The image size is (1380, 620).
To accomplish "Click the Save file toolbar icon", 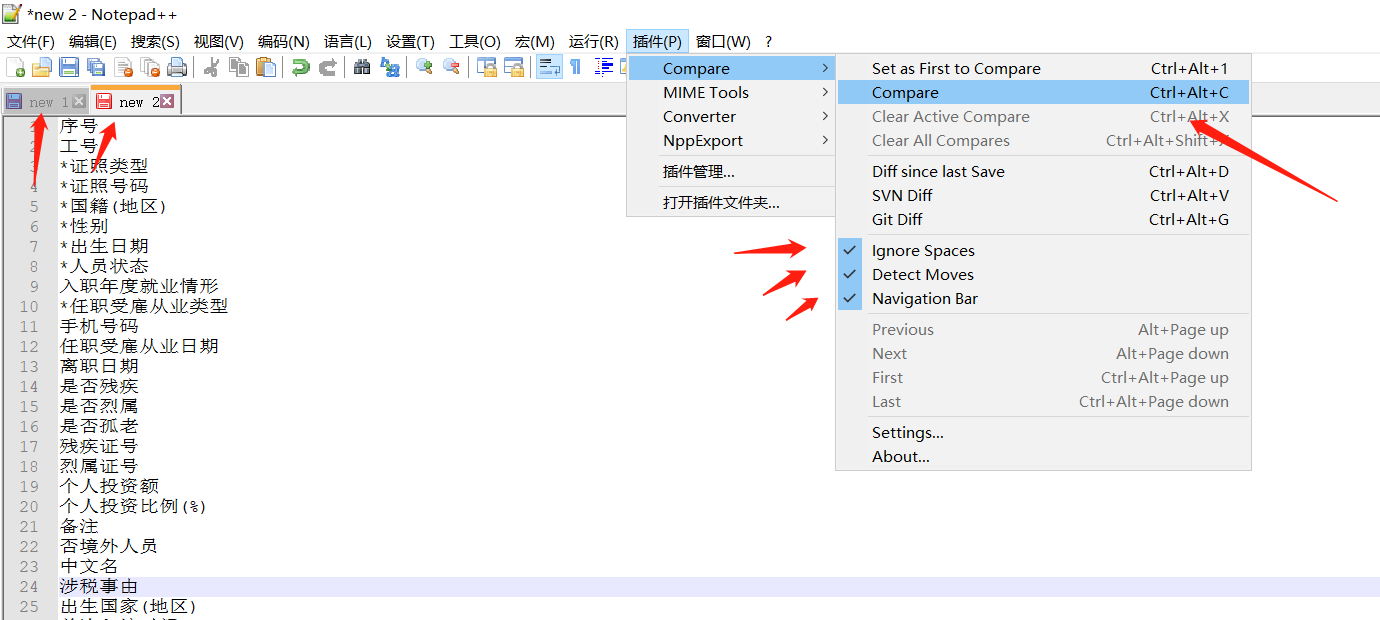I will [x=69, y=68].
